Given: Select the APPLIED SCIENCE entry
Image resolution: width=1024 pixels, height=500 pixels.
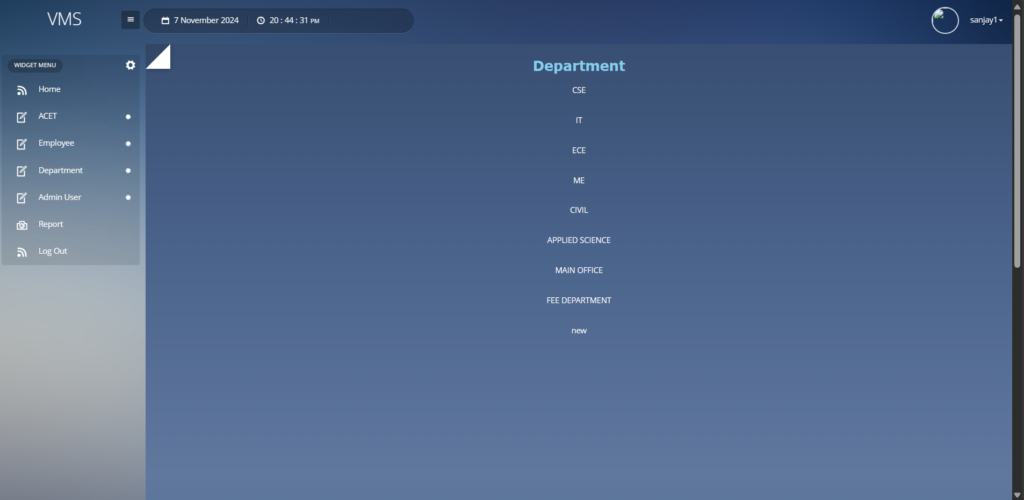Looking at the screenshot, I should coord(579,240).
